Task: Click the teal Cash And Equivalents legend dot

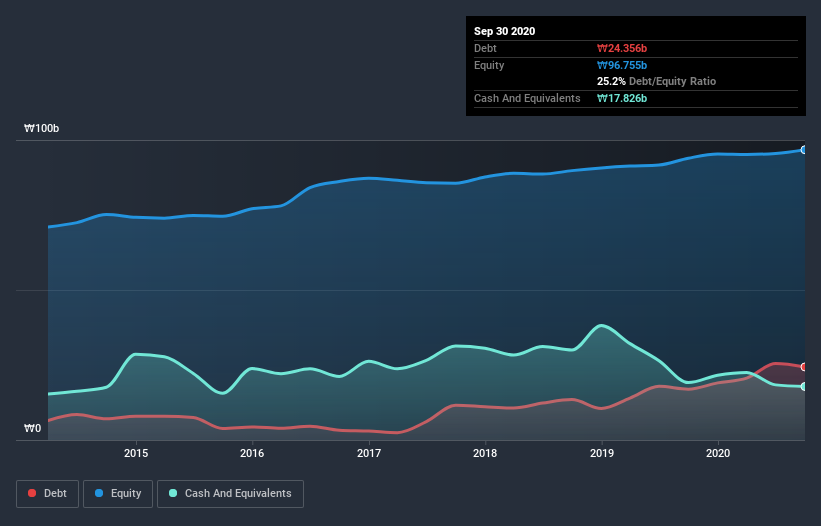Action: tap(174, 493)
